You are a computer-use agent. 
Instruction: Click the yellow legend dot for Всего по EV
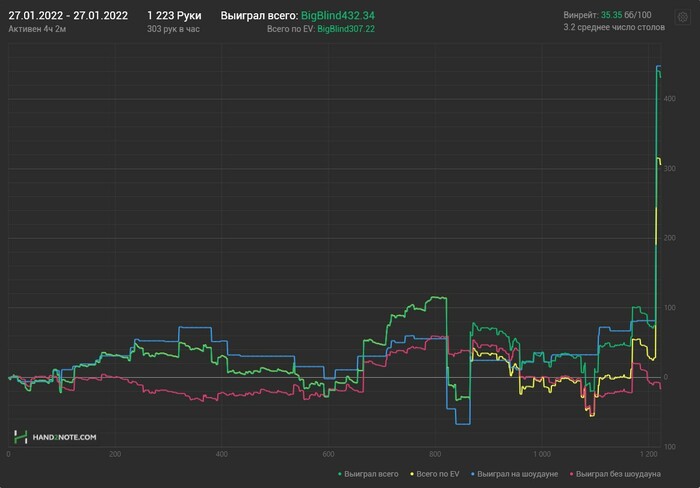coord(412,474)
